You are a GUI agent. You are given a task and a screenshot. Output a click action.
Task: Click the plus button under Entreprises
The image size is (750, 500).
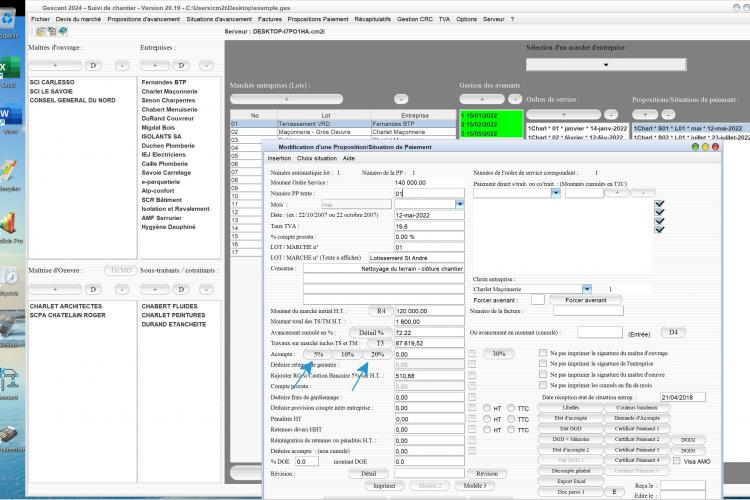[155, 66]
